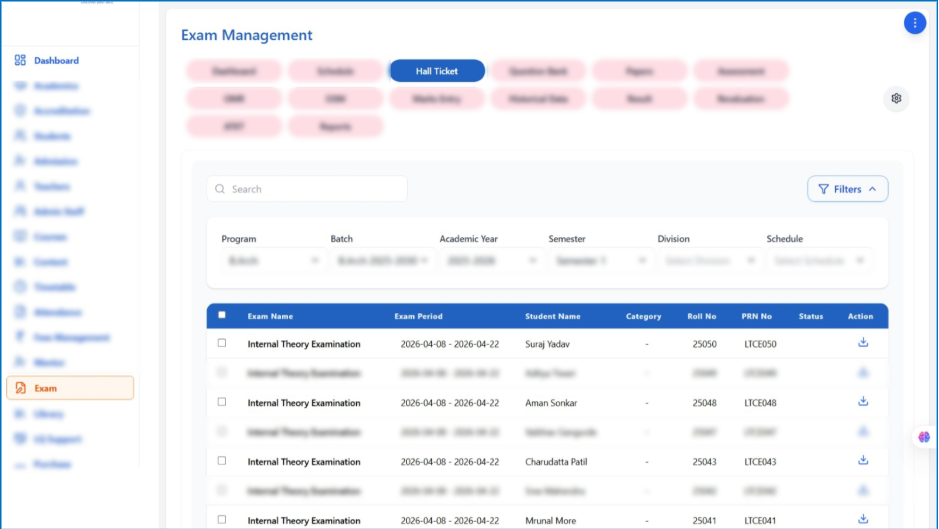The height and width of the screenshot is (529, 939).
Task: Download hall ticket for Suraj Yadav
Action: point(863,343)
